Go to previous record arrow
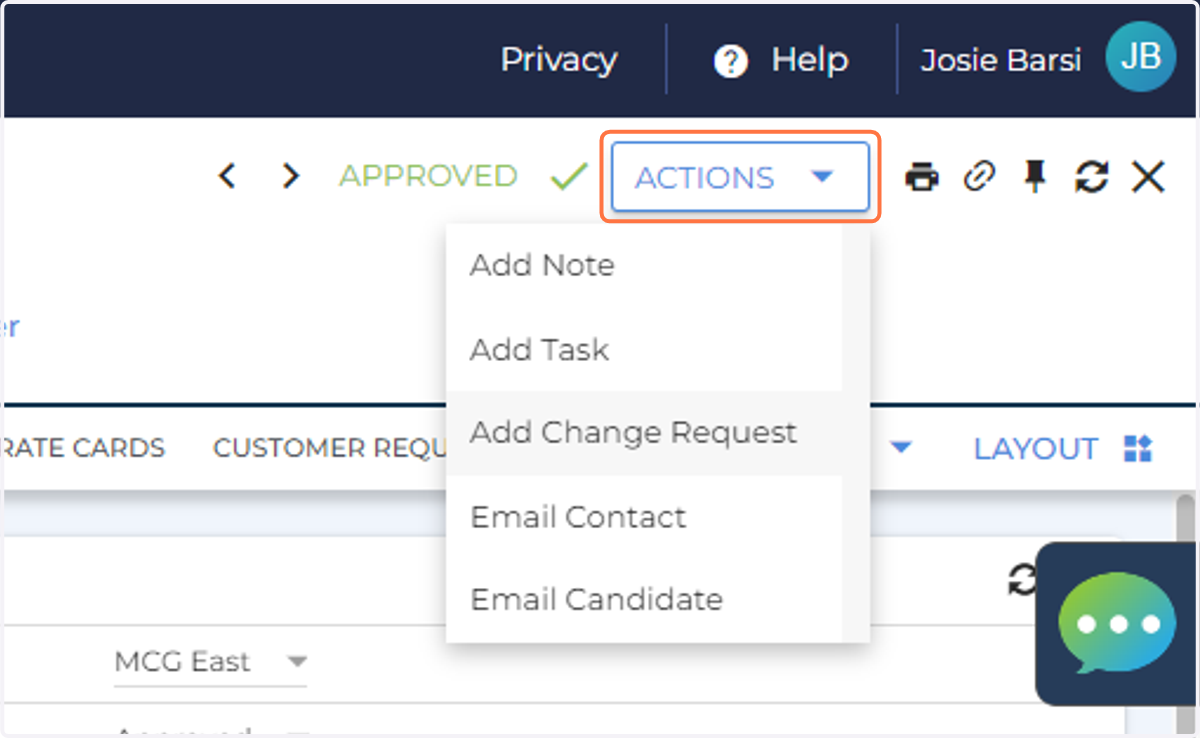Image resolution: width=1200 pixels, height=738 pixels. click(228, 177)
